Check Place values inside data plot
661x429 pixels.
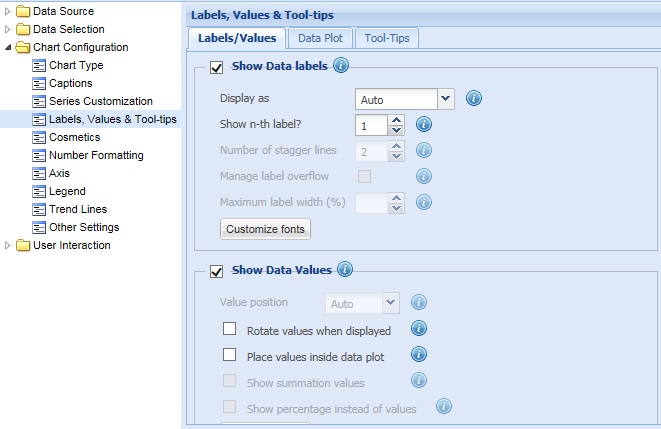tap(230, 355)
